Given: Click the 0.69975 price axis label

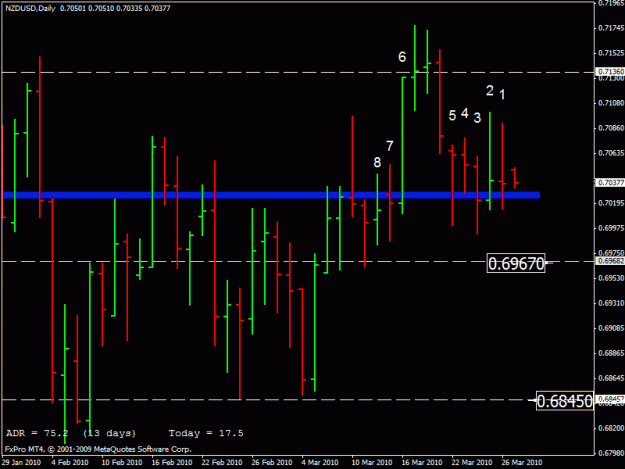Looking at the screenshot, I should tap(611, 228).
